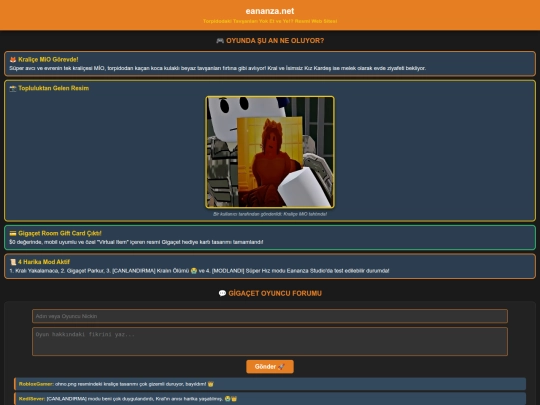Image resolution: width=540 pixels, height=405 pixels.
Task: Click the GİGAÇET OYUNCU FORUMU heading
Action: pos(275,293)
